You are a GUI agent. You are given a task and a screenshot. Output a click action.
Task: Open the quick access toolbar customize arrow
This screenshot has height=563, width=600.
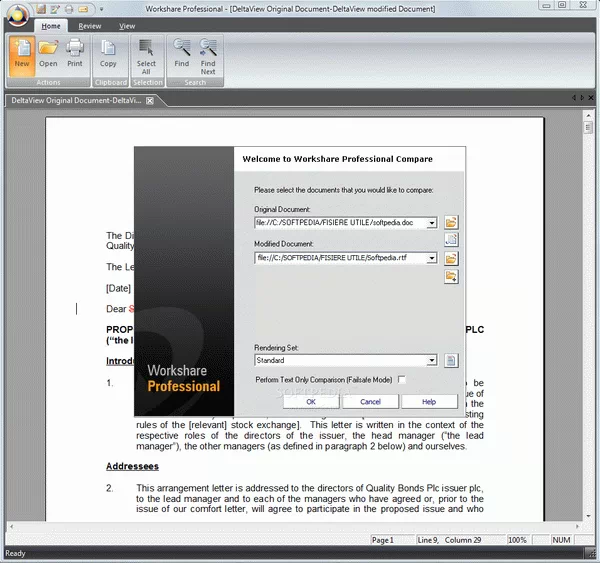101,9
